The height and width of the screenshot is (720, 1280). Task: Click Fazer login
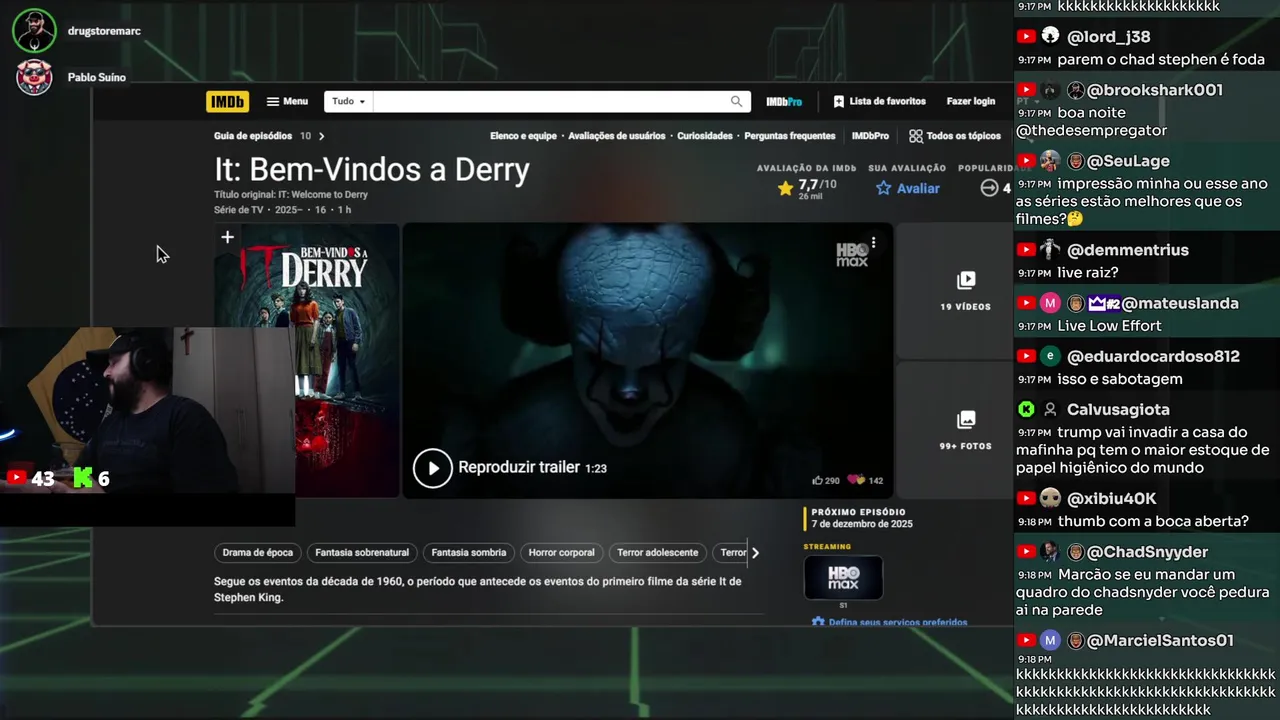971,101
